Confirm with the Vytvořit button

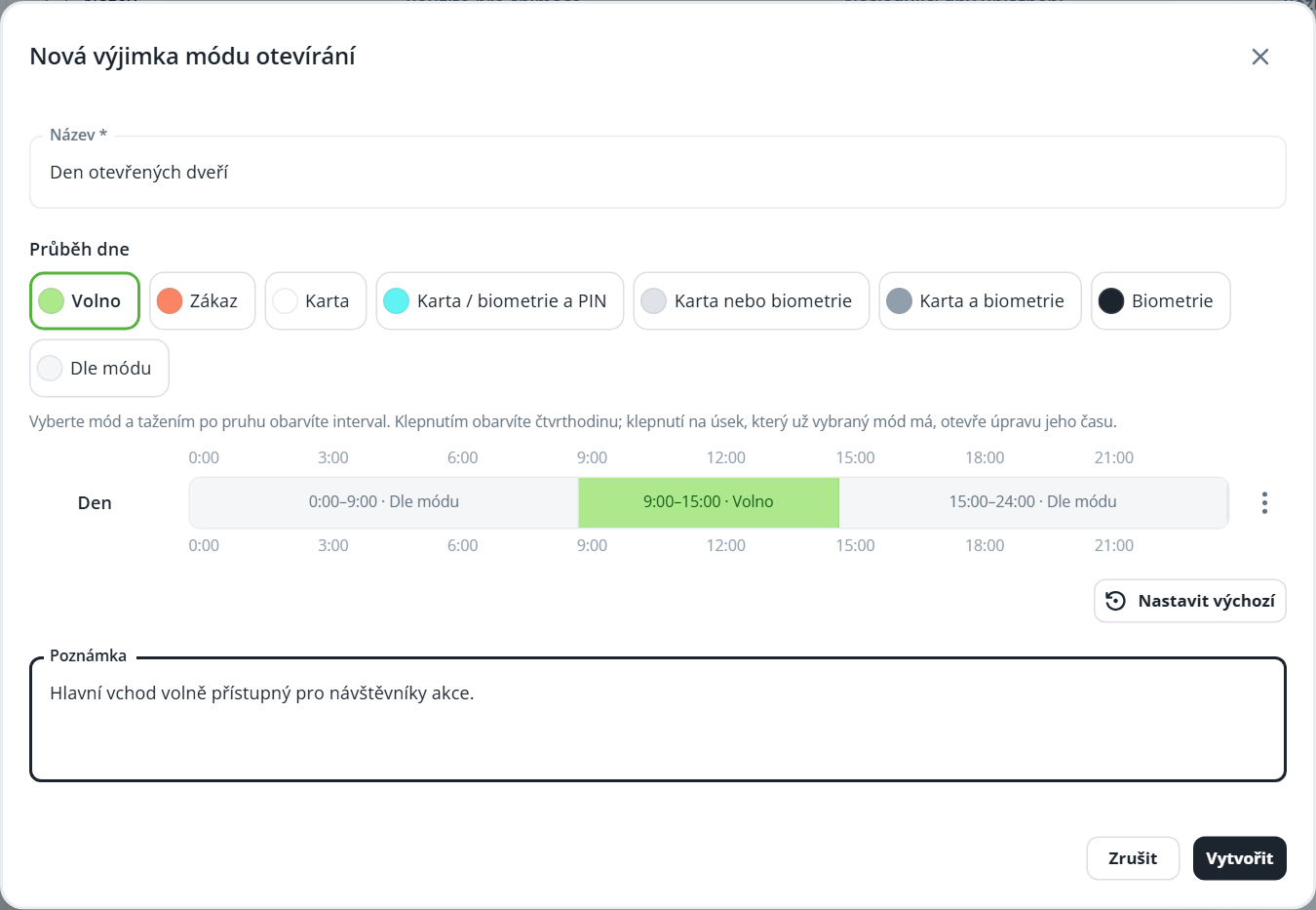(x=1240, y=858)
